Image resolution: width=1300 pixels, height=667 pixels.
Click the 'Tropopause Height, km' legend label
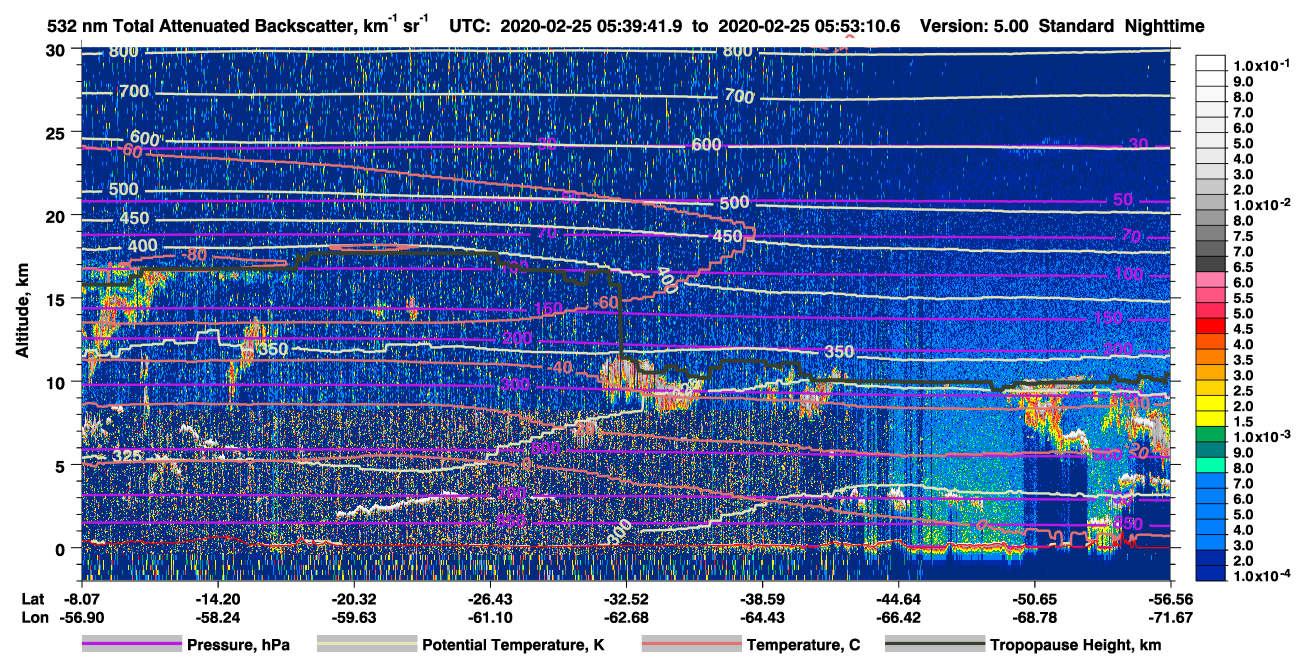[1078, 646]
